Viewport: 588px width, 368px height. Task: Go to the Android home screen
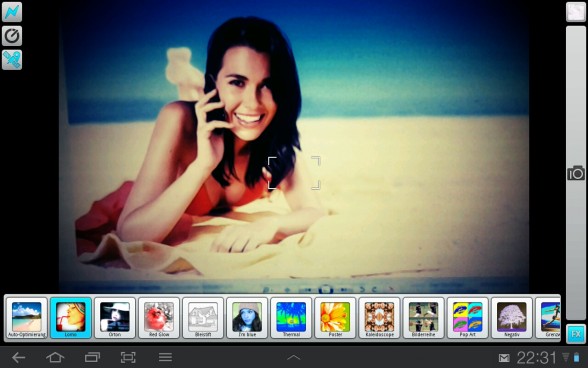[x=55, y=357]
